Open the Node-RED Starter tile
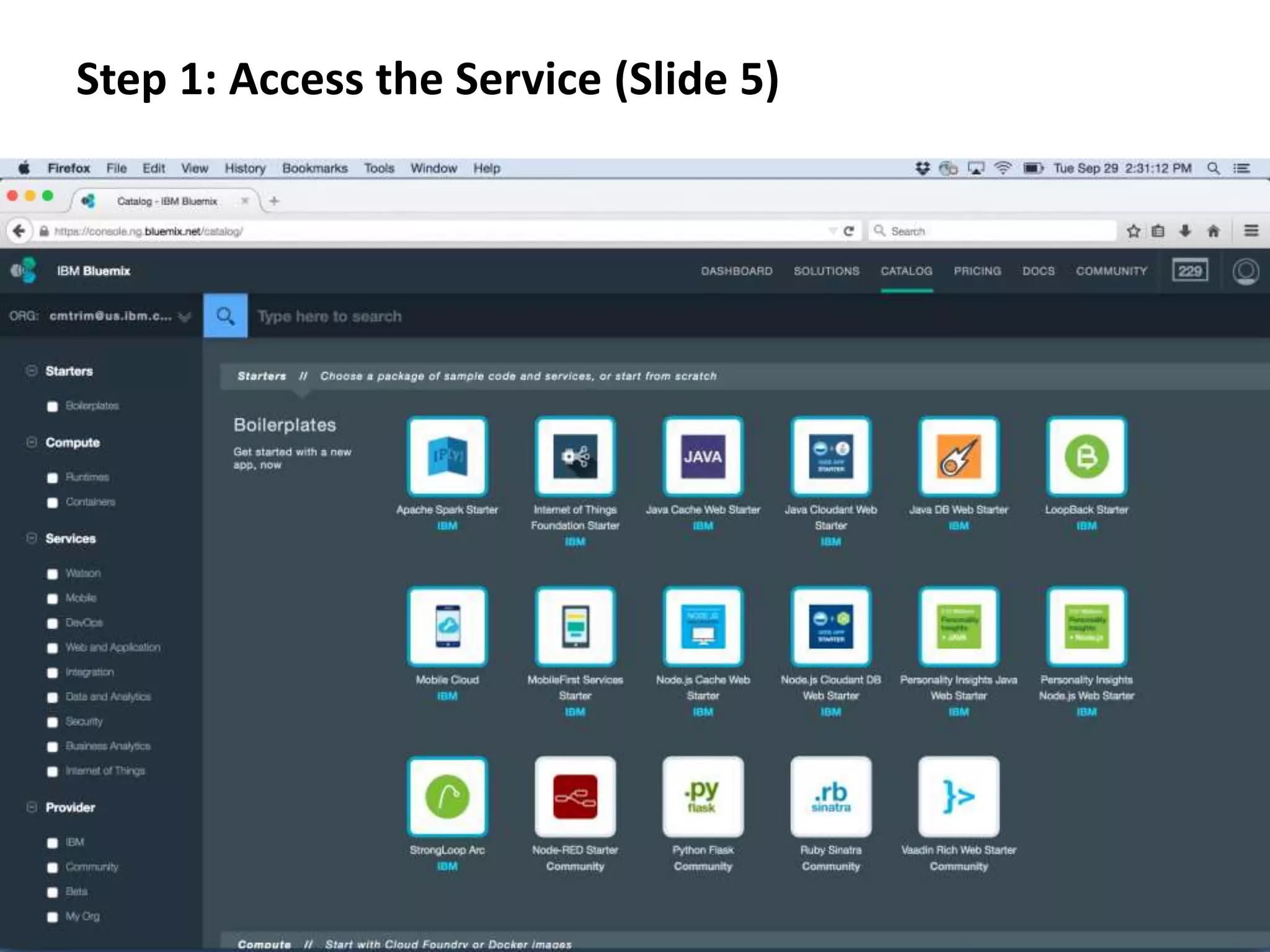Screen dimensions: 1270x952 click(575, 796)
